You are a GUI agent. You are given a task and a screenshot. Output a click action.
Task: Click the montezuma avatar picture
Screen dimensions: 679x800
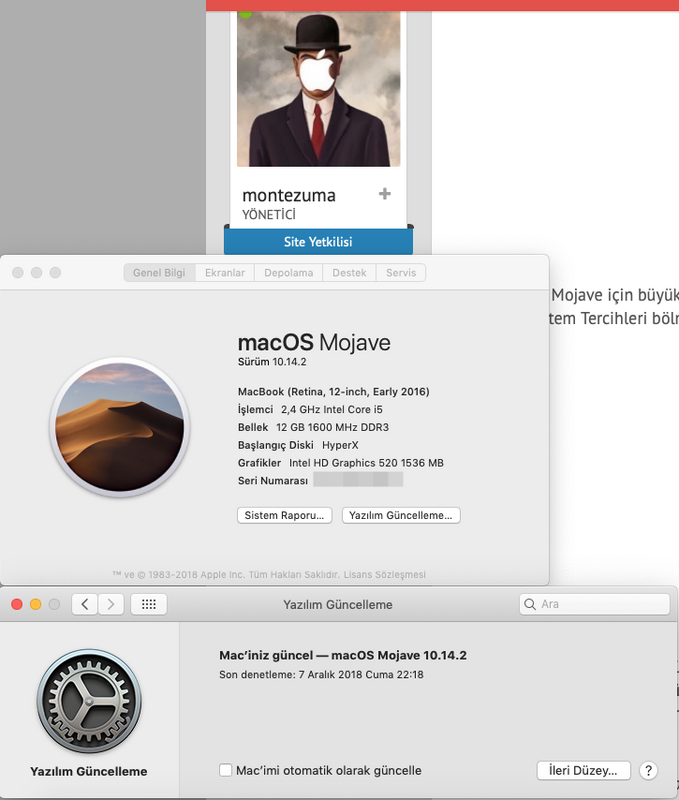318,88
